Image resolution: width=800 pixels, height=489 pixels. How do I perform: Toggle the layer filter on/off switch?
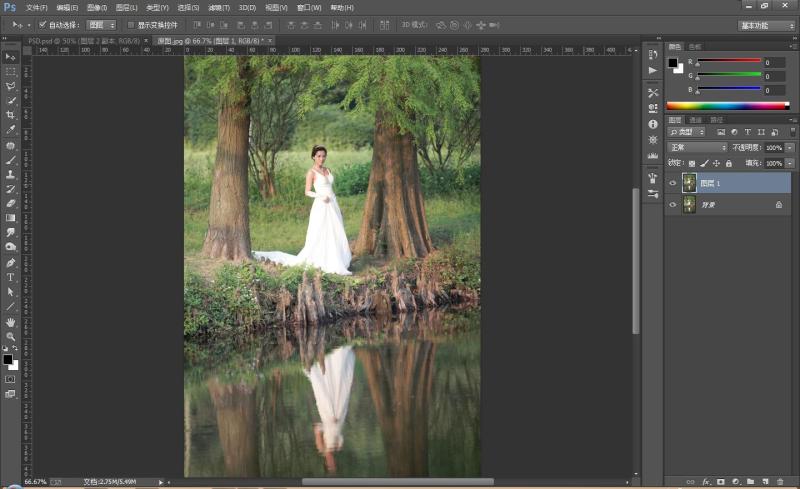pyautogui.click(x=792, y=132)
